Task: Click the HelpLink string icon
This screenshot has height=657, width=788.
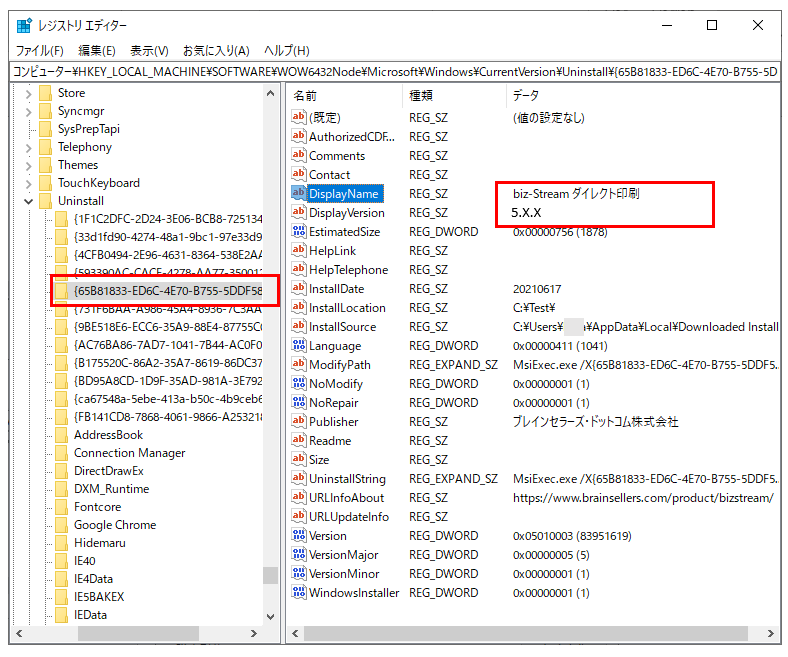Action: tap(299, 250)
